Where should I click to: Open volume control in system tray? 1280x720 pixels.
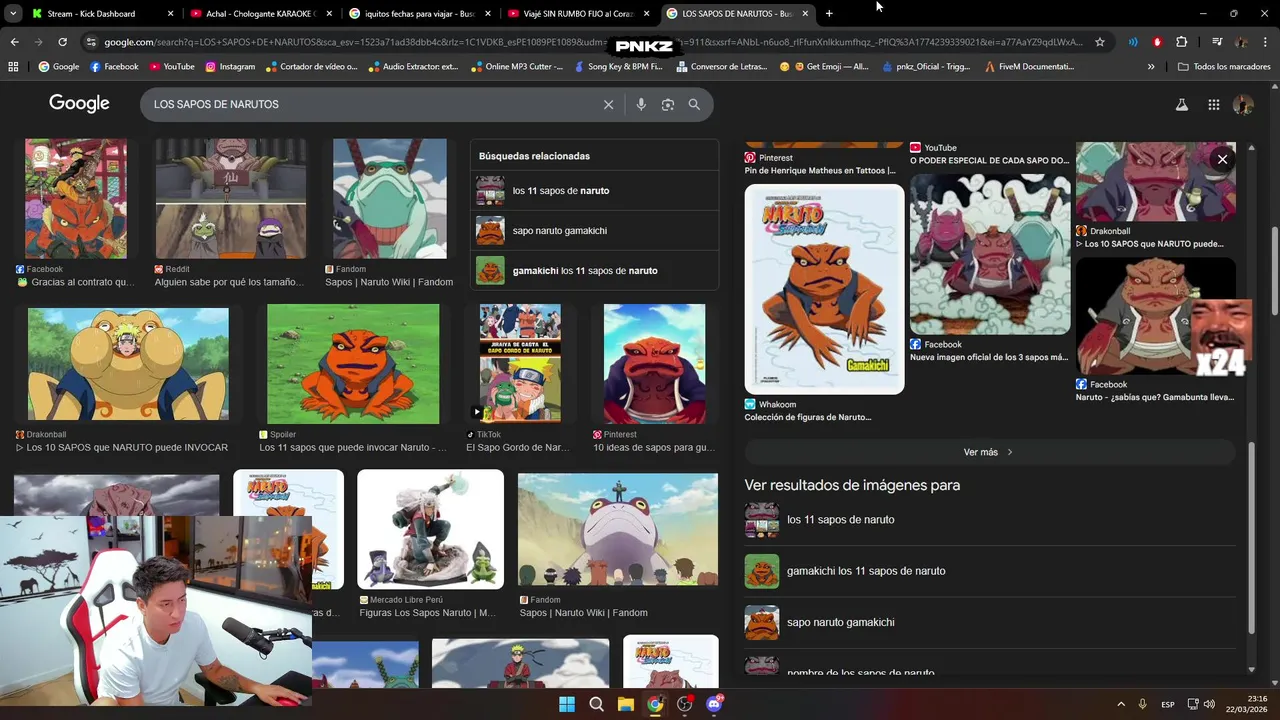pyautogui.click(x=1209, y=704)
